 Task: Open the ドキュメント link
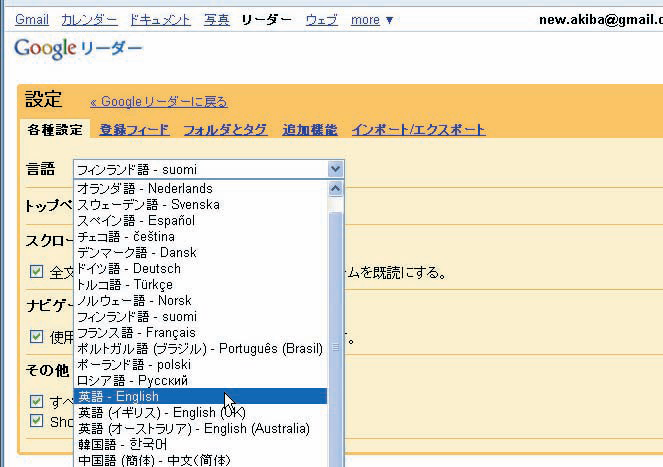click(x=160, y=19)
